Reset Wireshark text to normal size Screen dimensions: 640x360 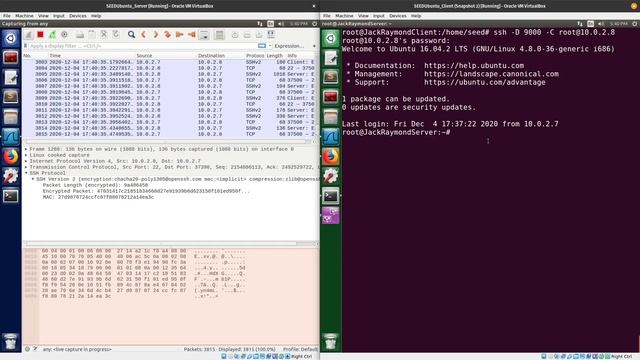point(259,35)
